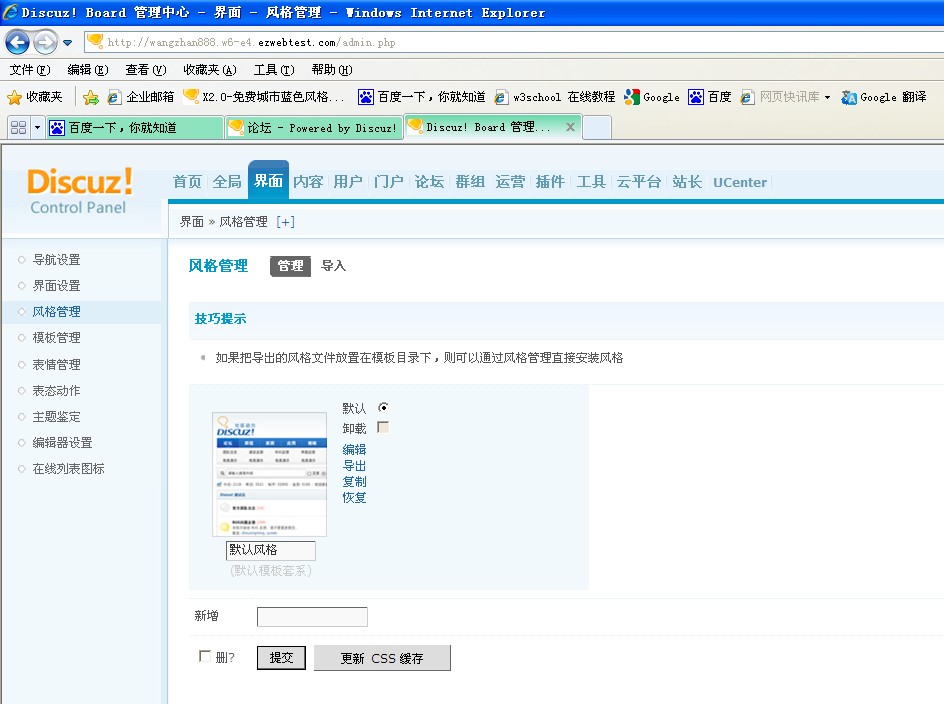Viewport: 944px width, 704px height.
Task: Open 导航设置 in the sidebar
Action: pyautogui.click(x=56, y=260)
